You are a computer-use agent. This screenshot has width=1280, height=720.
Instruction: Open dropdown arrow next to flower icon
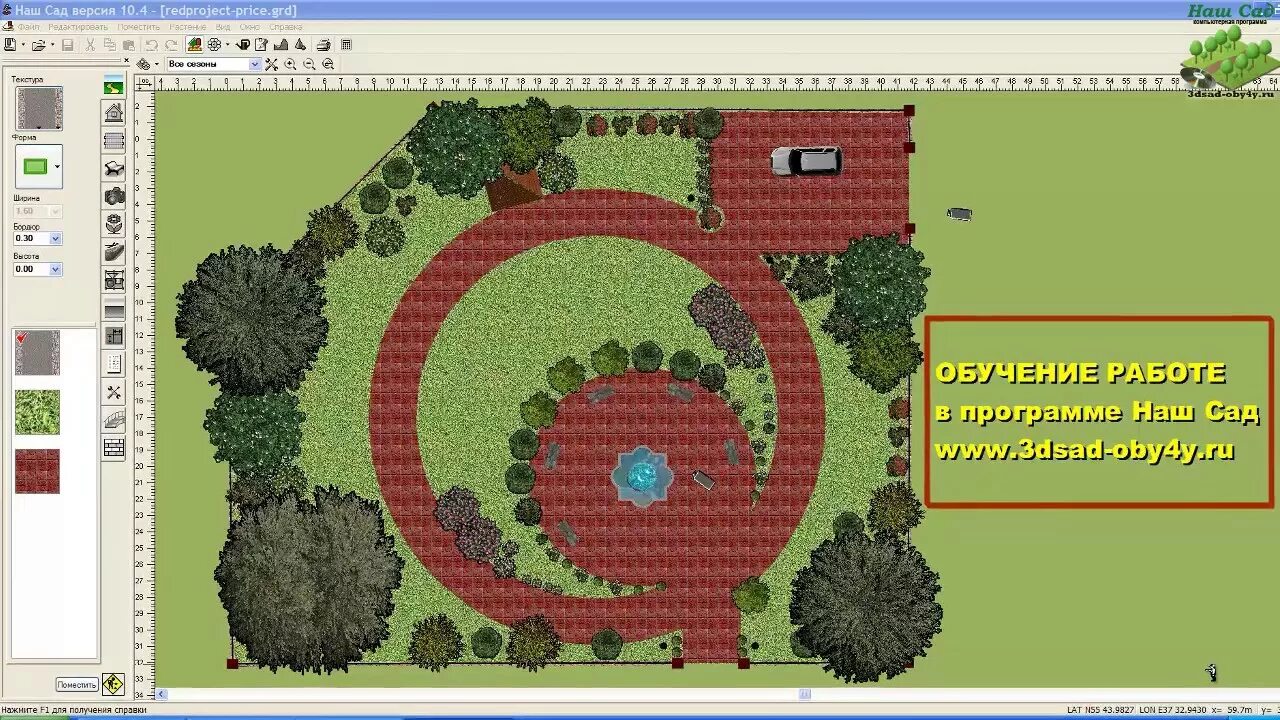pos(228,45)
